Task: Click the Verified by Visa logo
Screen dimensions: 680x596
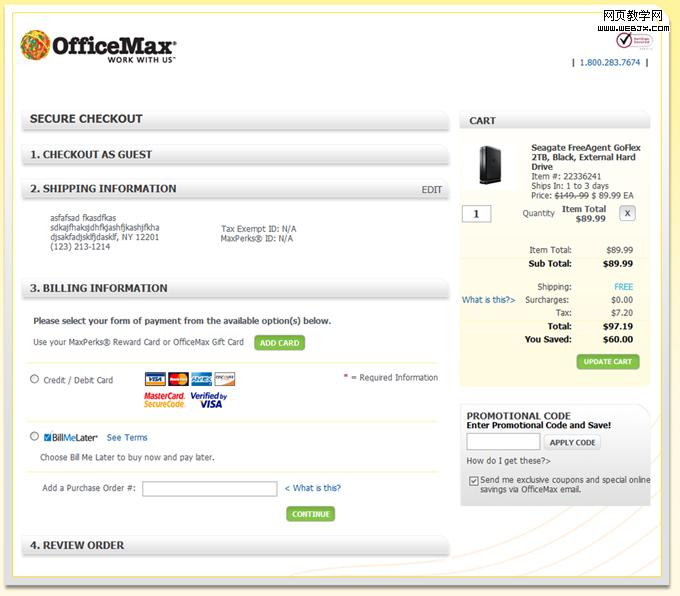Action: coord(208,400)
